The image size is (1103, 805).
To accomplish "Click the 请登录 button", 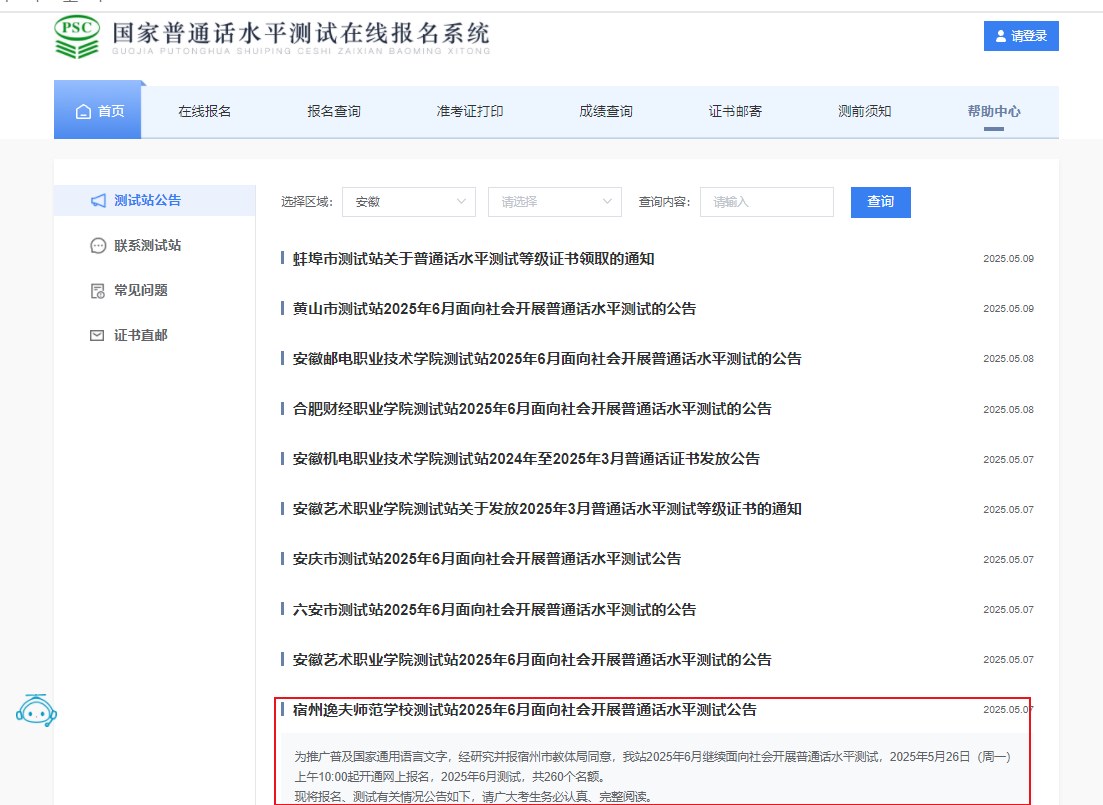I will [x=1021, y=36].
